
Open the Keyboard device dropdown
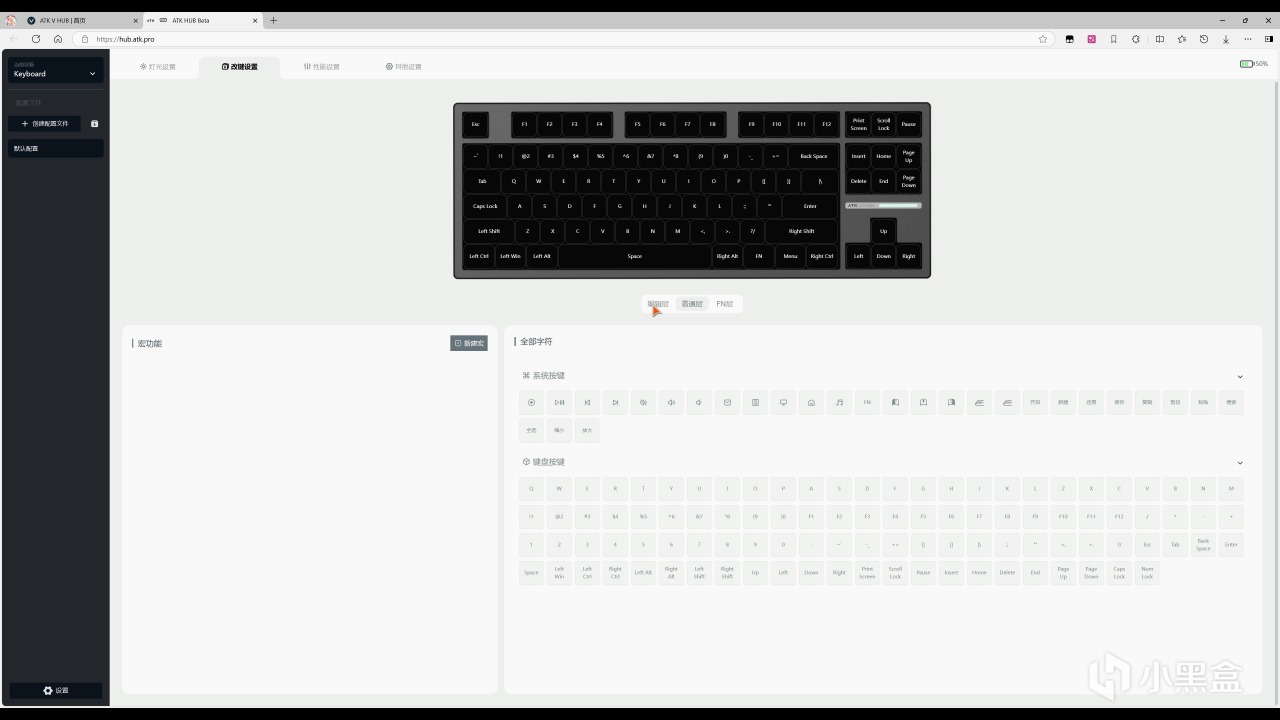55,70
